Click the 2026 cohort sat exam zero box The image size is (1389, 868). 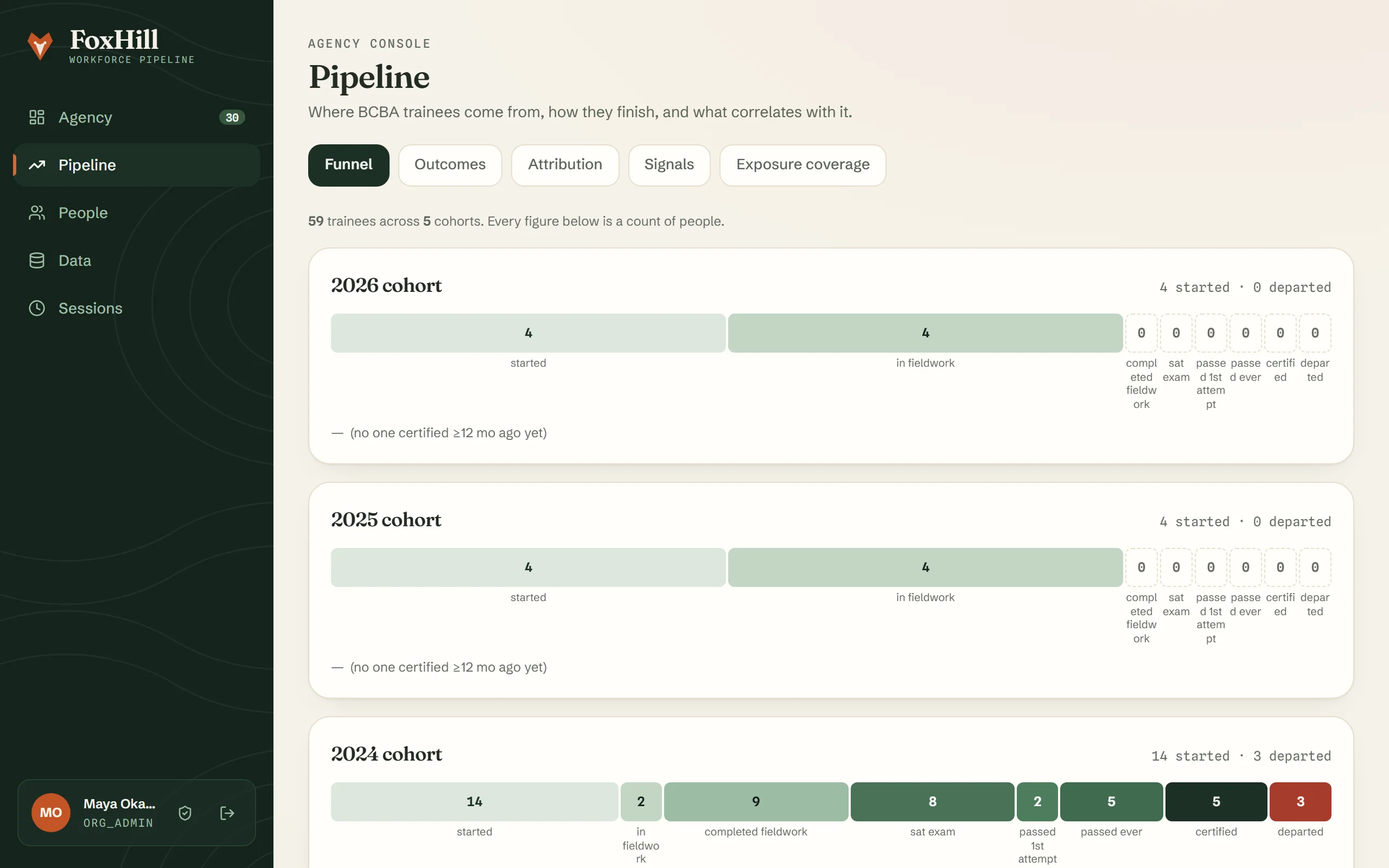tap(1176, 333)
